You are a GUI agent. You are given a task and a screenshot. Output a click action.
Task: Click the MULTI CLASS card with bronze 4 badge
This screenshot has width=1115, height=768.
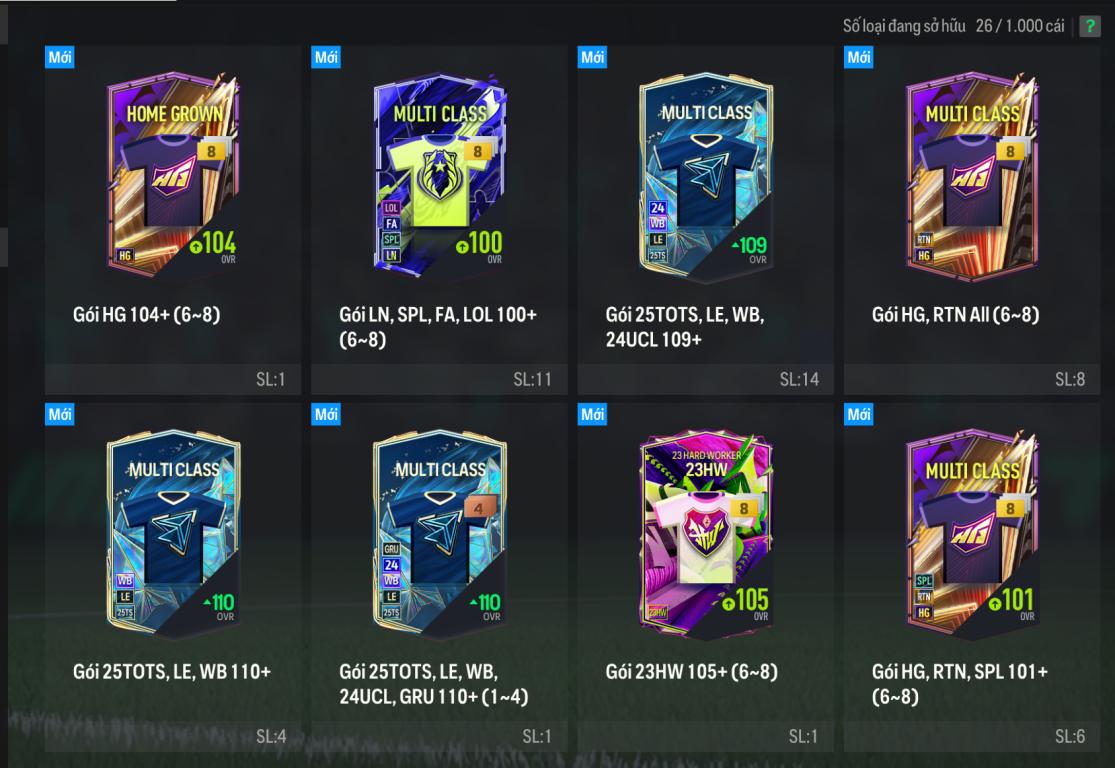[439, 533]
